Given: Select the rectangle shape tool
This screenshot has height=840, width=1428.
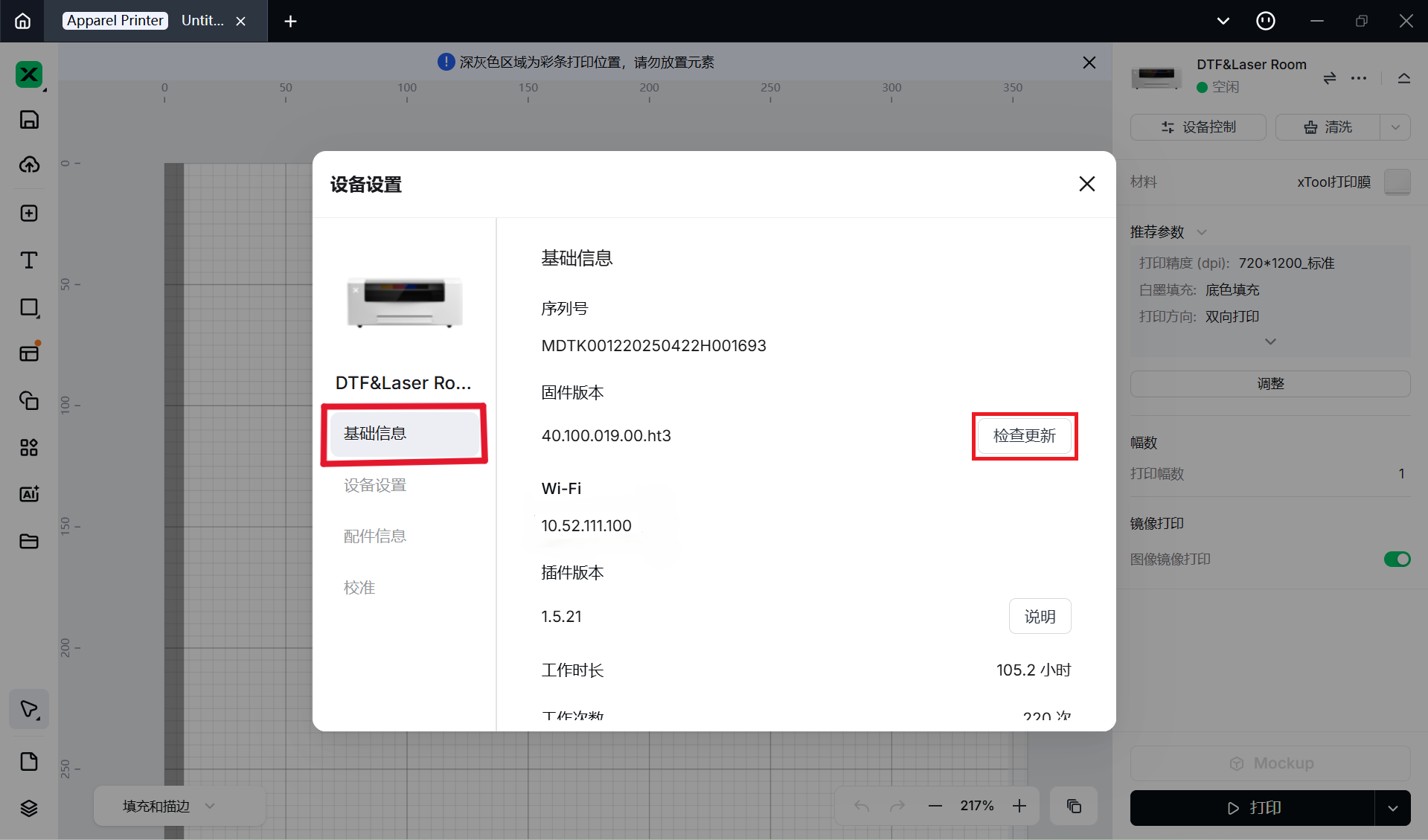Looking at the screenshot, I should (x=29, y=307).
